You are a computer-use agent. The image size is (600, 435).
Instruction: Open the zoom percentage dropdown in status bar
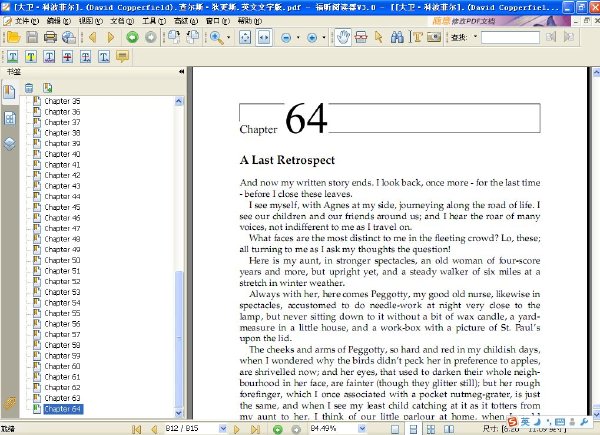click(362, 428)
